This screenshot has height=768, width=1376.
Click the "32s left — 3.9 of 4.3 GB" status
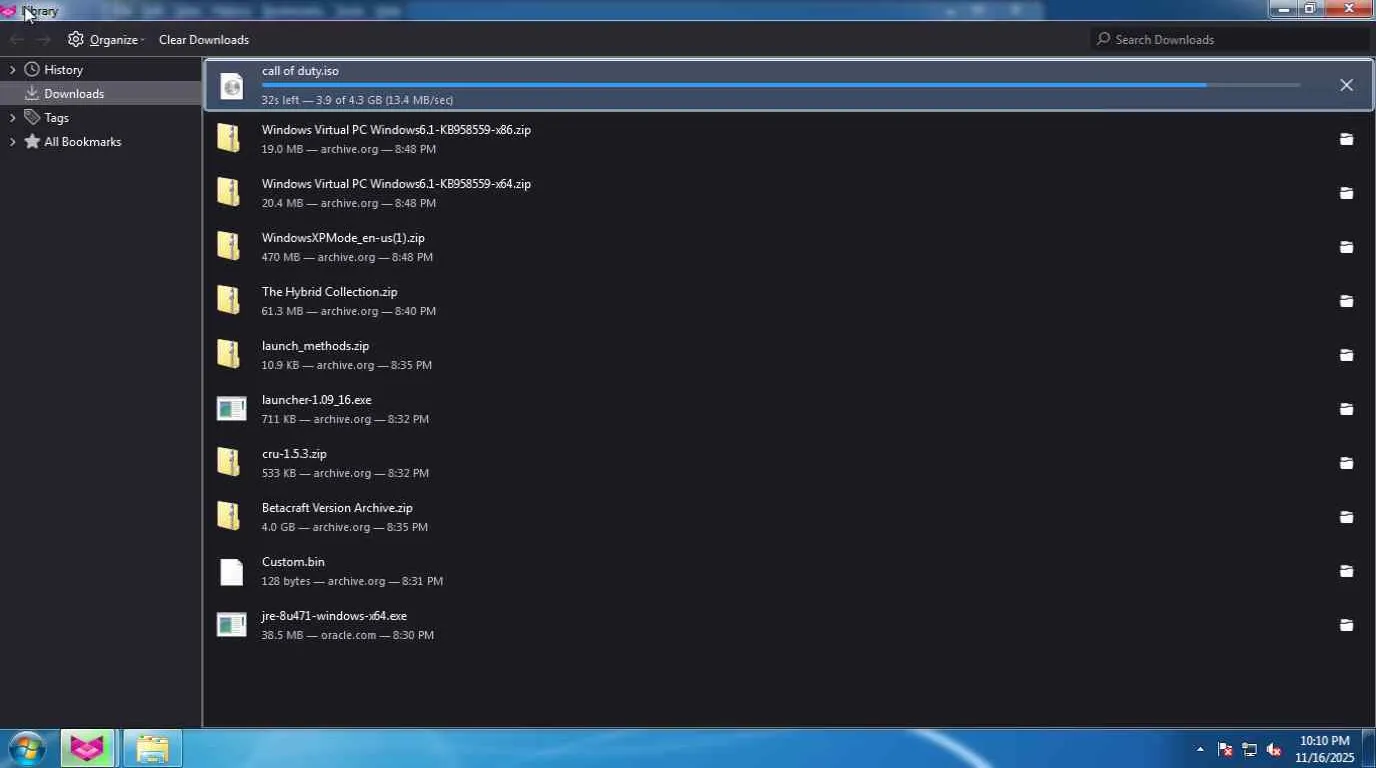[358, 100]
